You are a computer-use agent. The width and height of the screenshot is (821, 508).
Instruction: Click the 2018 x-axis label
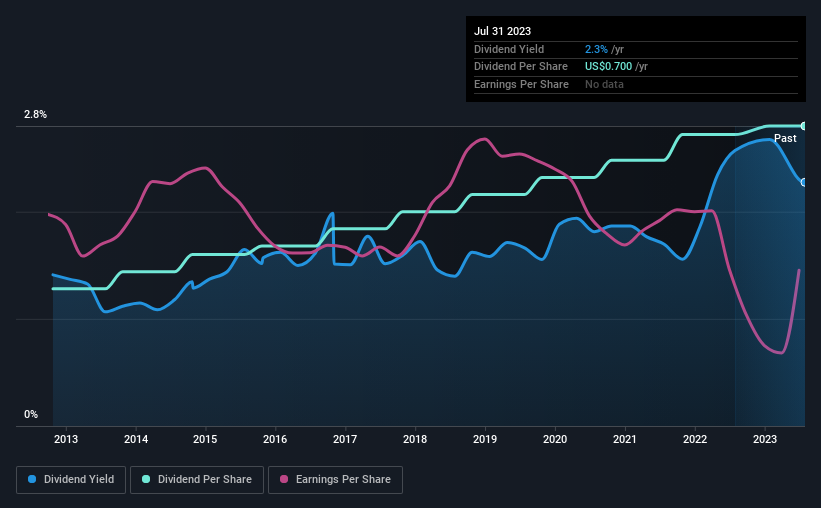415,439
